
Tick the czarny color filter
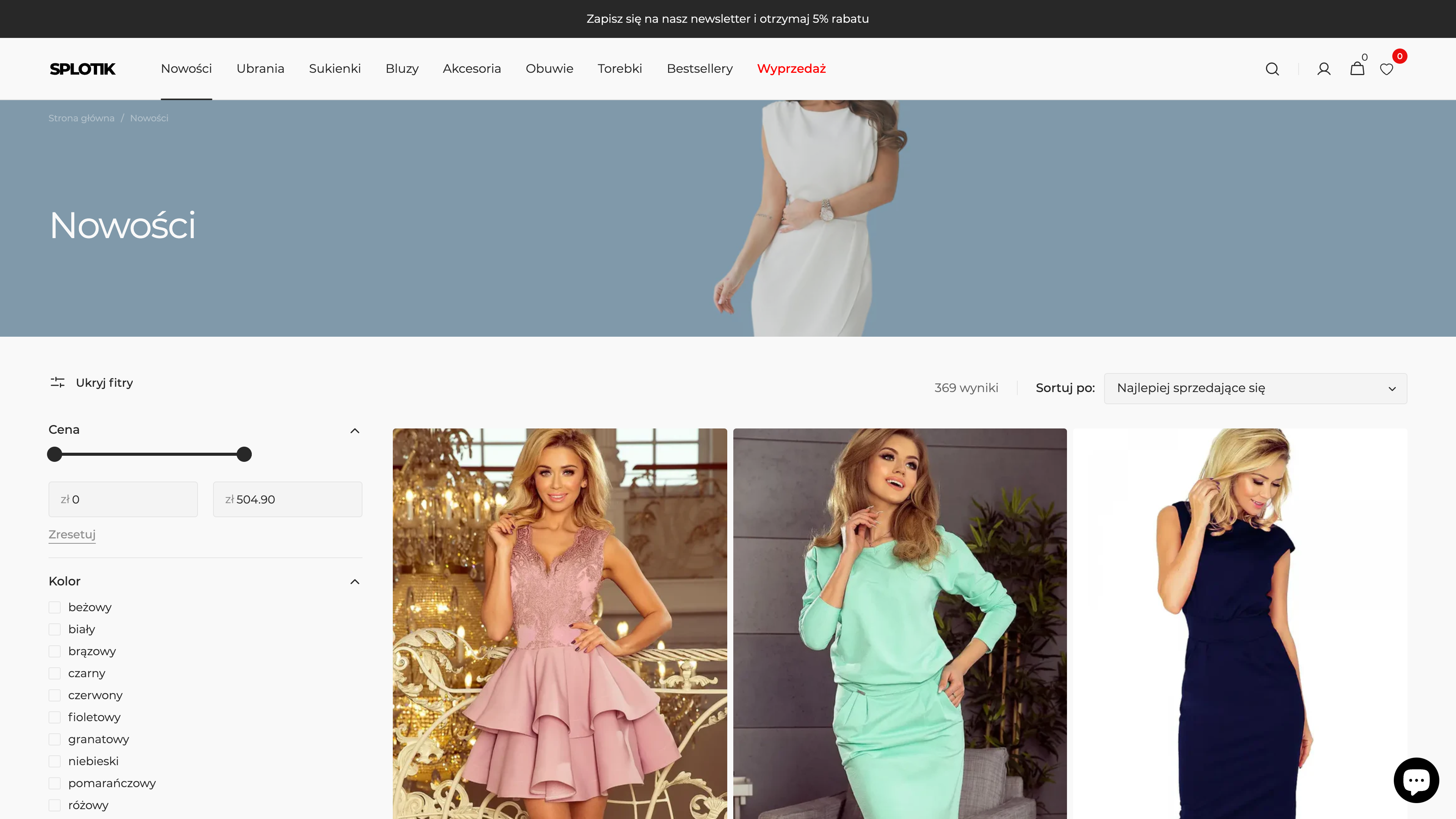click(55, 673)
